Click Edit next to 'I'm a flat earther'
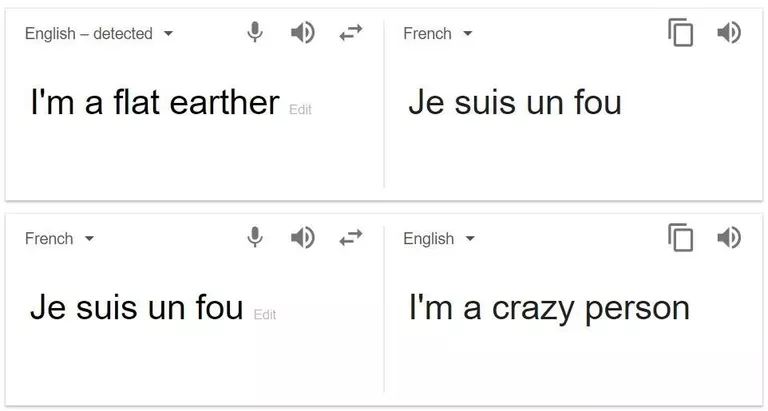The width and height of the screenshot is (768, 411). coord(300,109)
